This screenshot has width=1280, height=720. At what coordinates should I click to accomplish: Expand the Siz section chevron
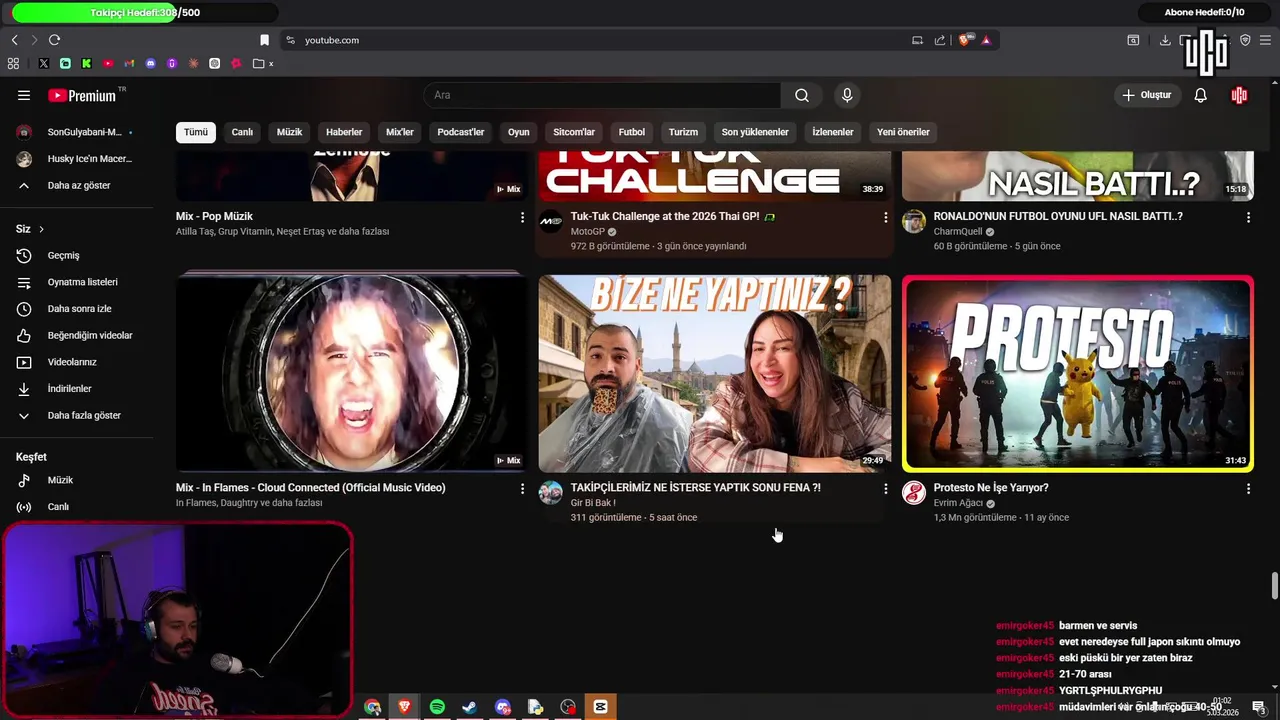(x=41, y=229)
